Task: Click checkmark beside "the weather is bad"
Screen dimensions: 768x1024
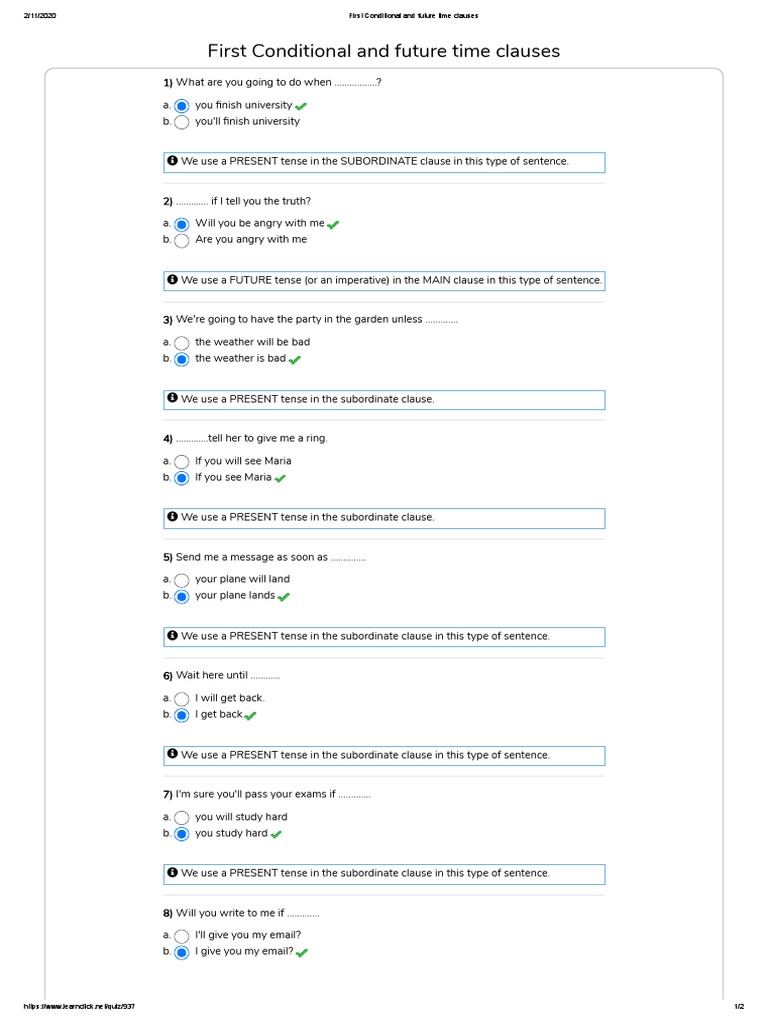Action: coord(295,359)
